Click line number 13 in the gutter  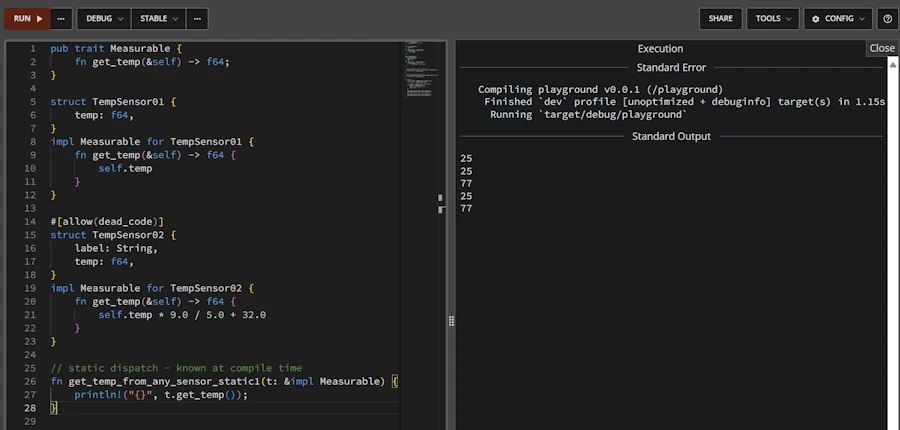coord(29,208)
